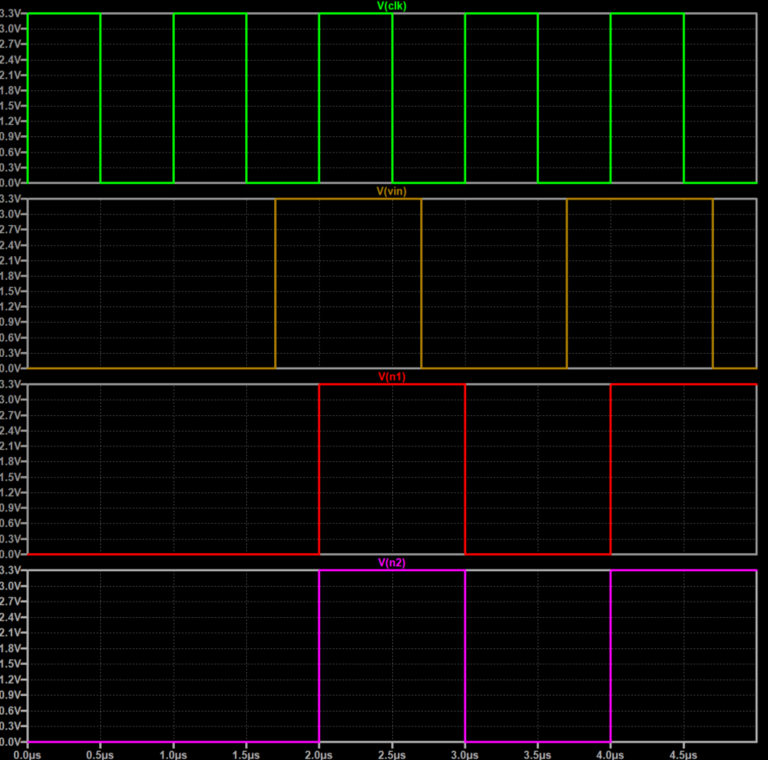The width and height of the screenshot is (768, 760).
Task: Select the 1.0µs mark on time axis
Action: click(x=173, y=751)
